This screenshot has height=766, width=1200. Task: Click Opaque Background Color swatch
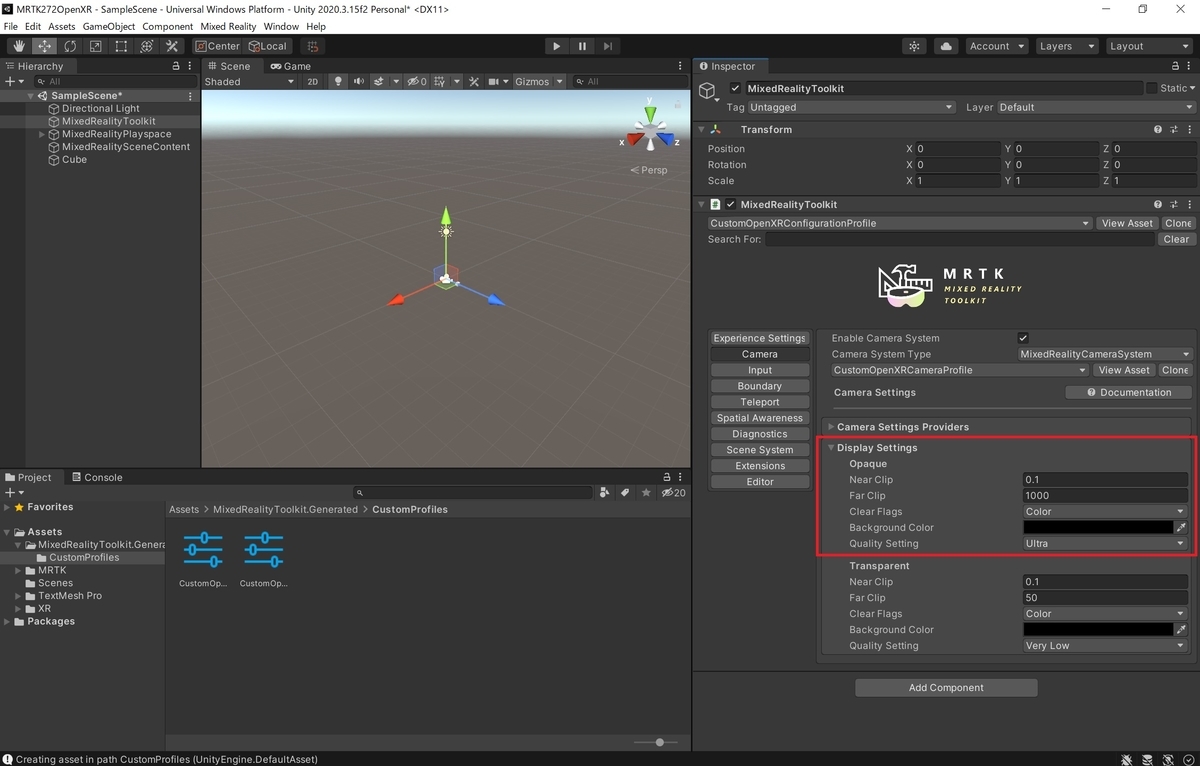pyautogui.click(x=1098, y=528)
